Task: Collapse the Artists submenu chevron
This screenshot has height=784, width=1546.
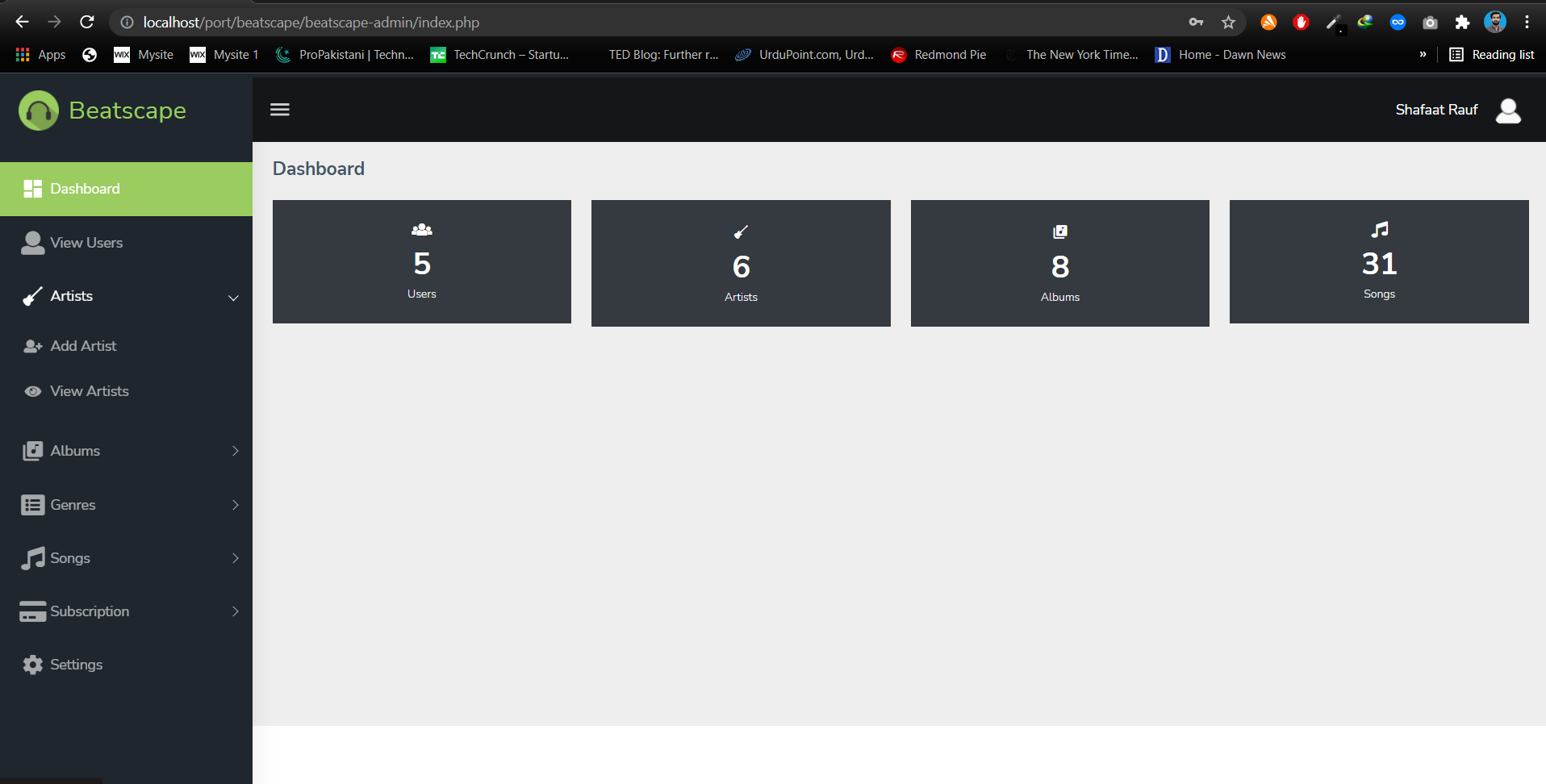Action: tap(233, 298)
